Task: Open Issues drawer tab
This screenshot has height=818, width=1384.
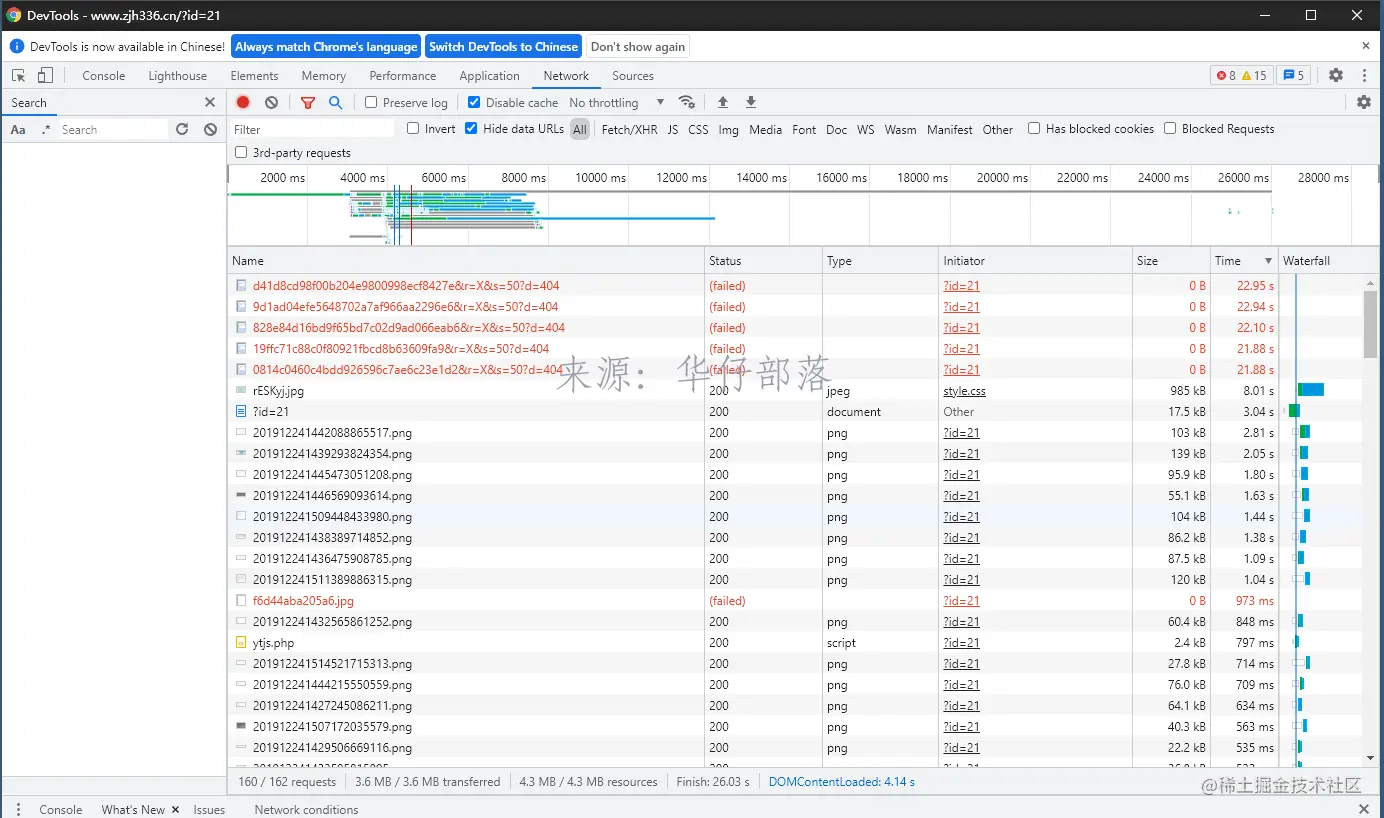Action: [x=209, y=810]
